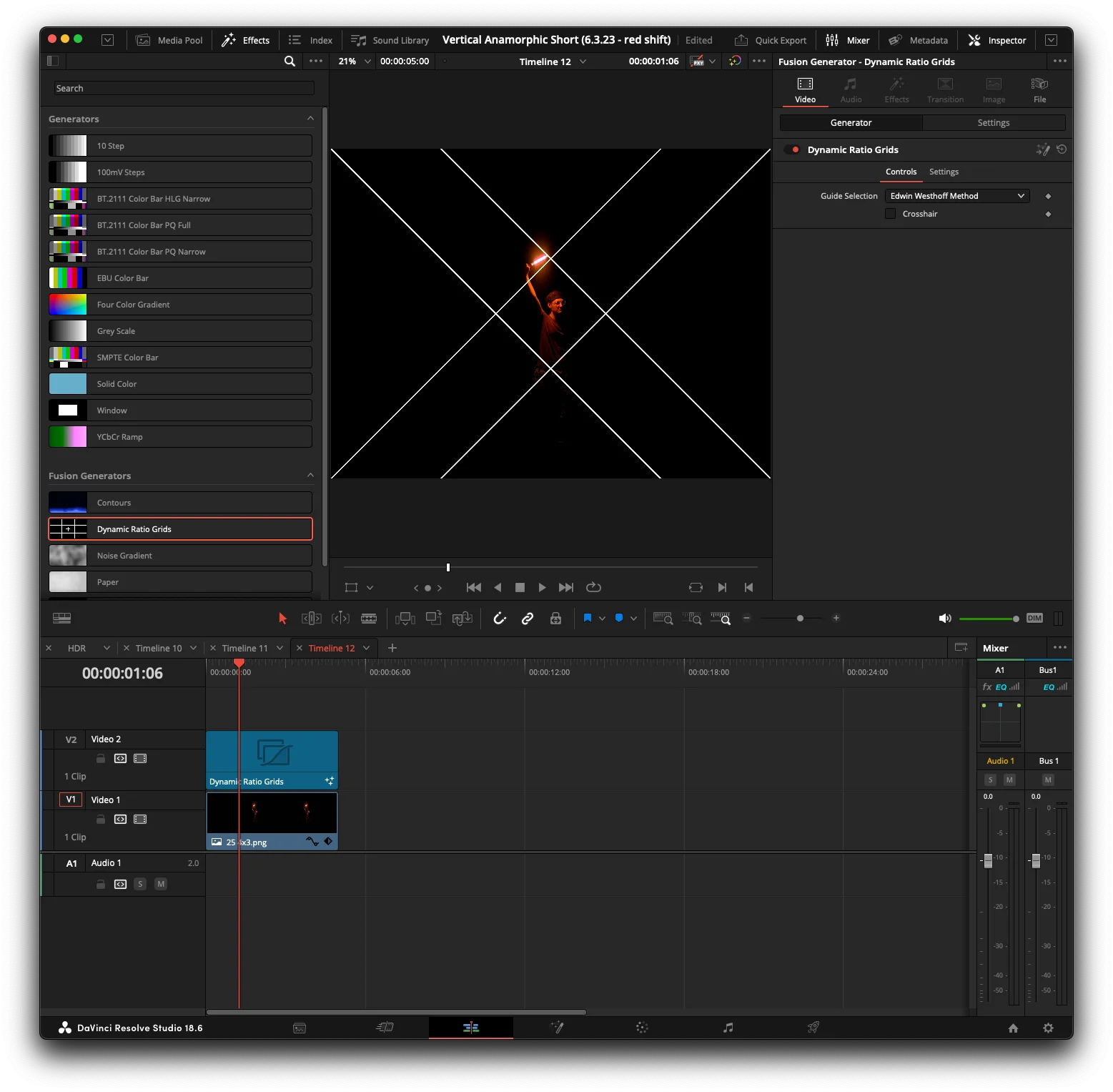Toggle timeline Snapping magnet icon
The image size is (1113, 1092).
click(x=500, y=619)
